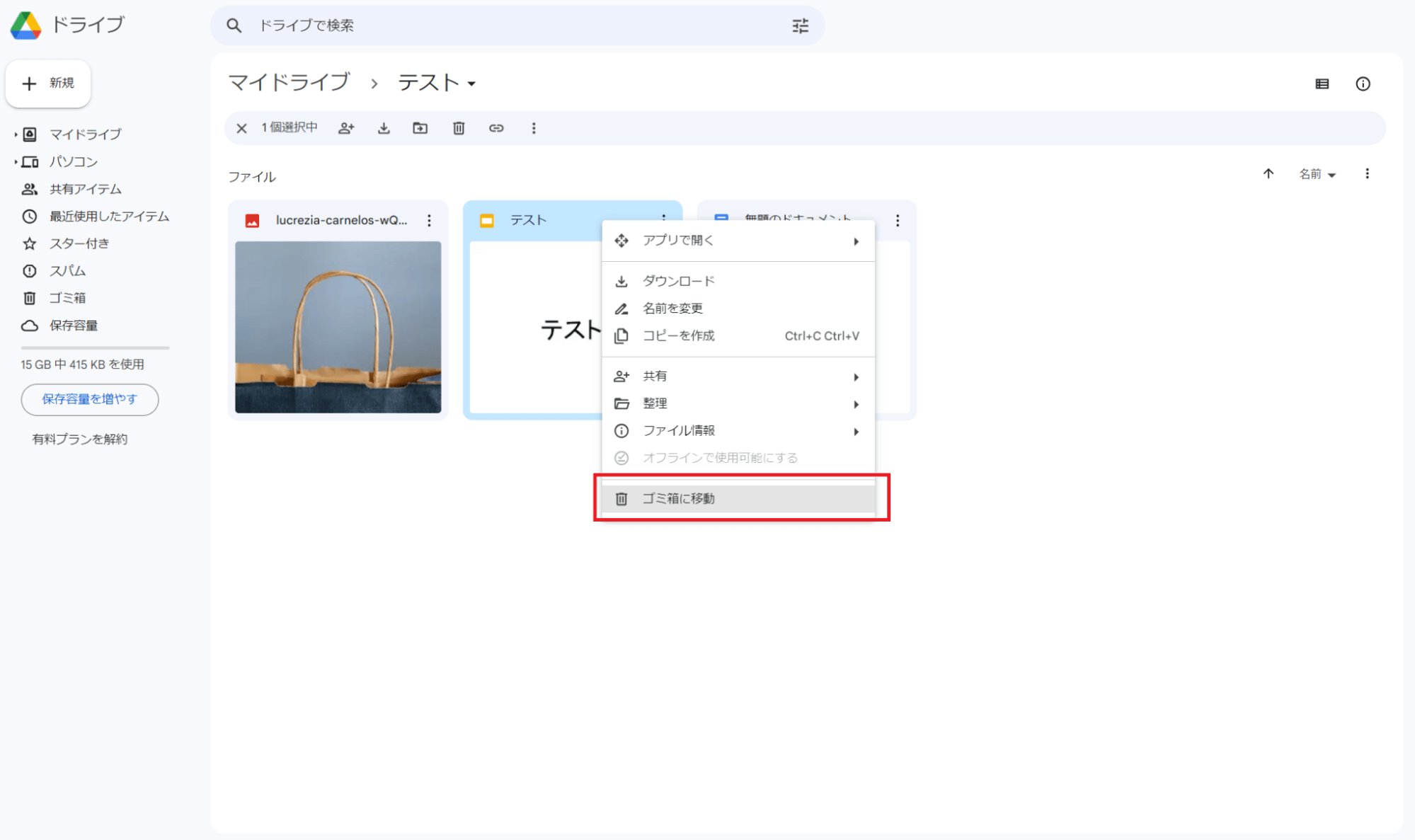Open the テスト folder breadcrumb dropdown
Screen dimensions: 1415x840
(x=437, y=84)
